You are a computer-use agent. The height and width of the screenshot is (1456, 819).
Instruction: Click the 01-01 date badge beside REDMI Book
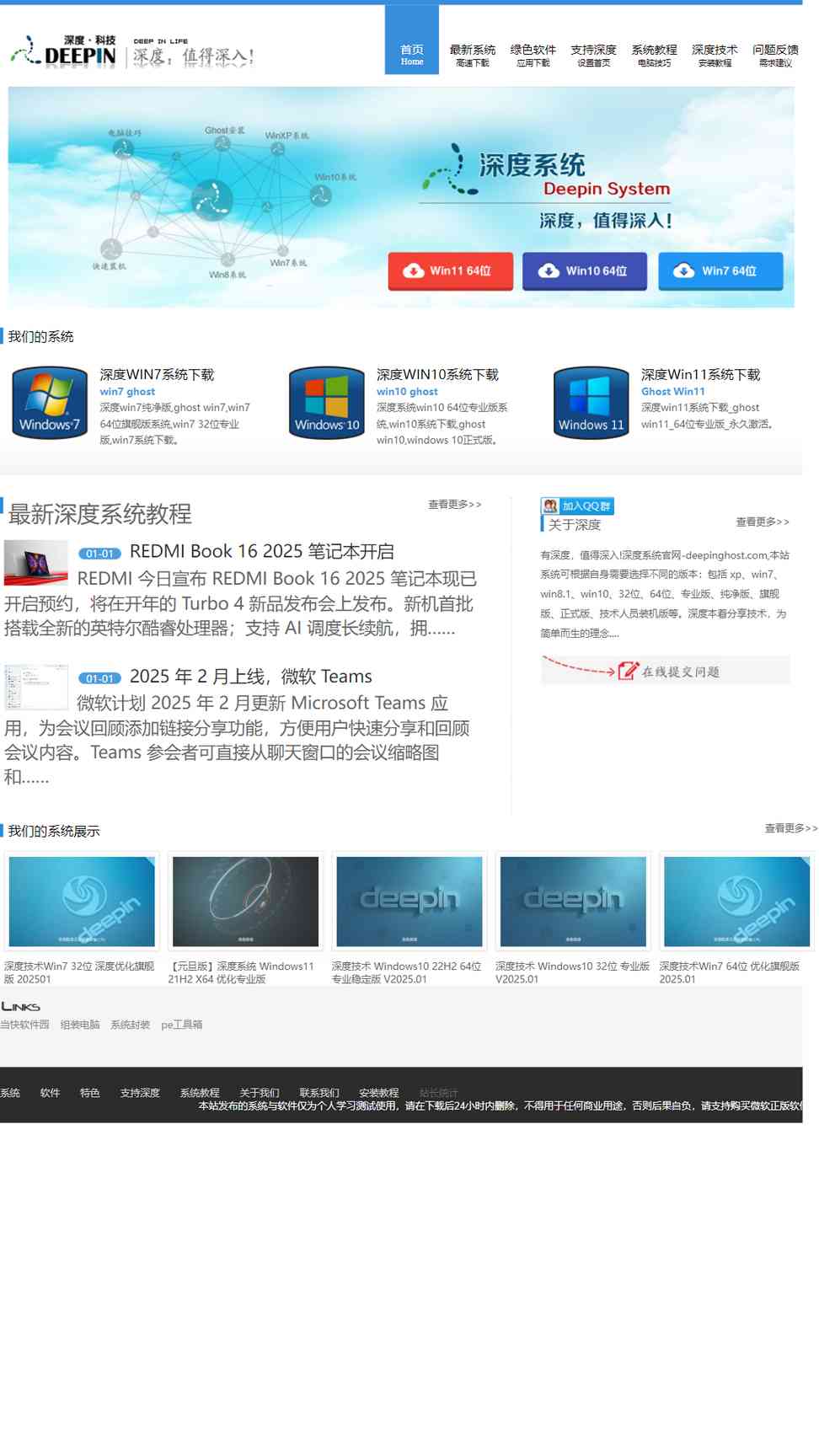click(100, 554)
